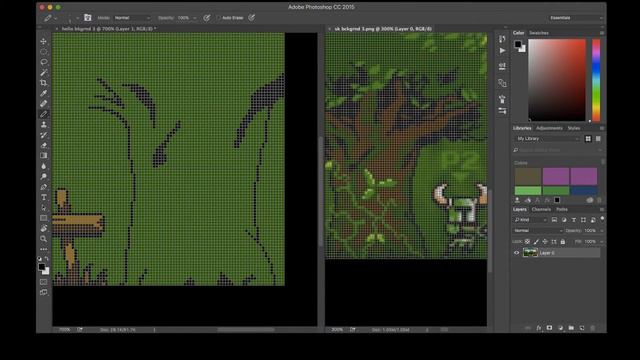The height and width of the screenshot is (360, 640).
Task: Select the Type tool
Action: pos(44,197)
